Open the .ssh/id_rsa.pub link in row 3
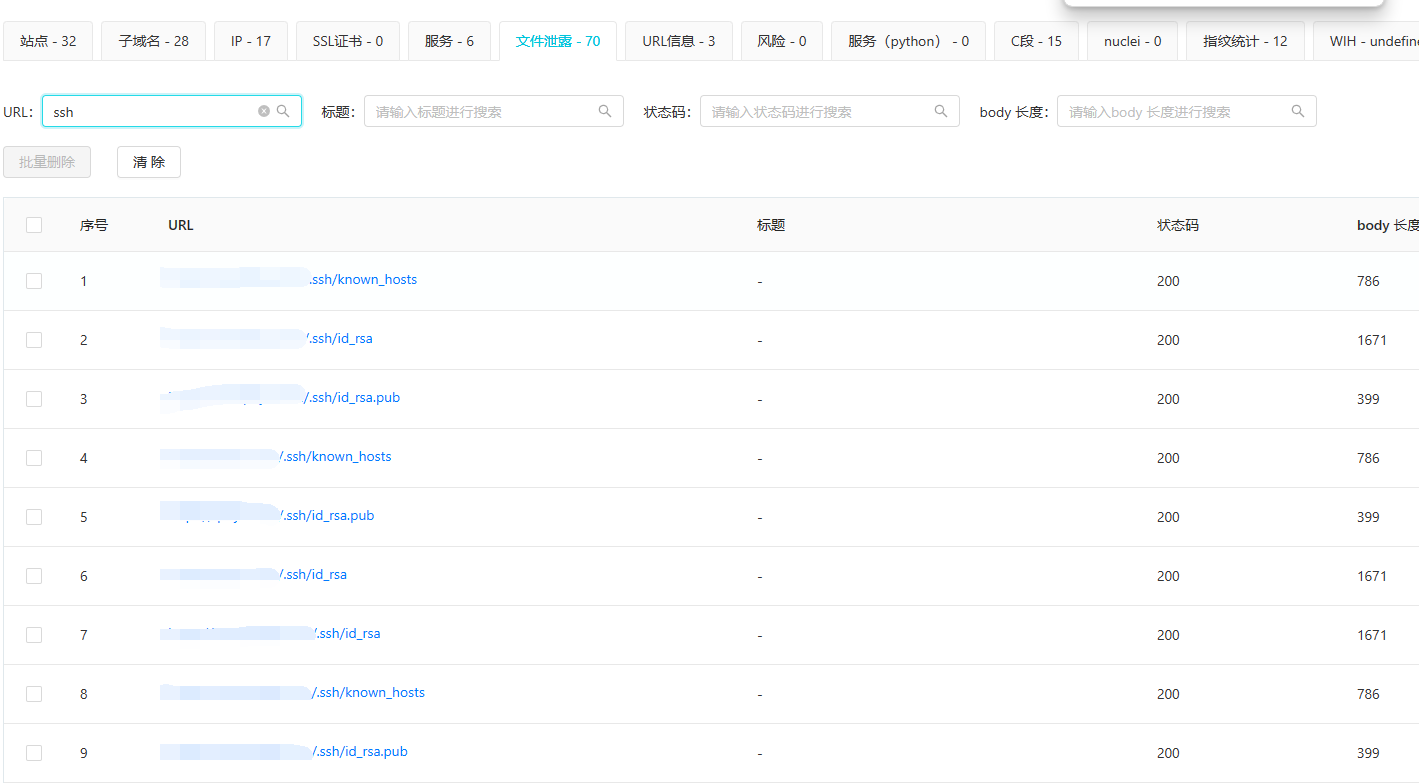Image resolution: width=1419 pixels, height=783 pixels. coord(353,398)
